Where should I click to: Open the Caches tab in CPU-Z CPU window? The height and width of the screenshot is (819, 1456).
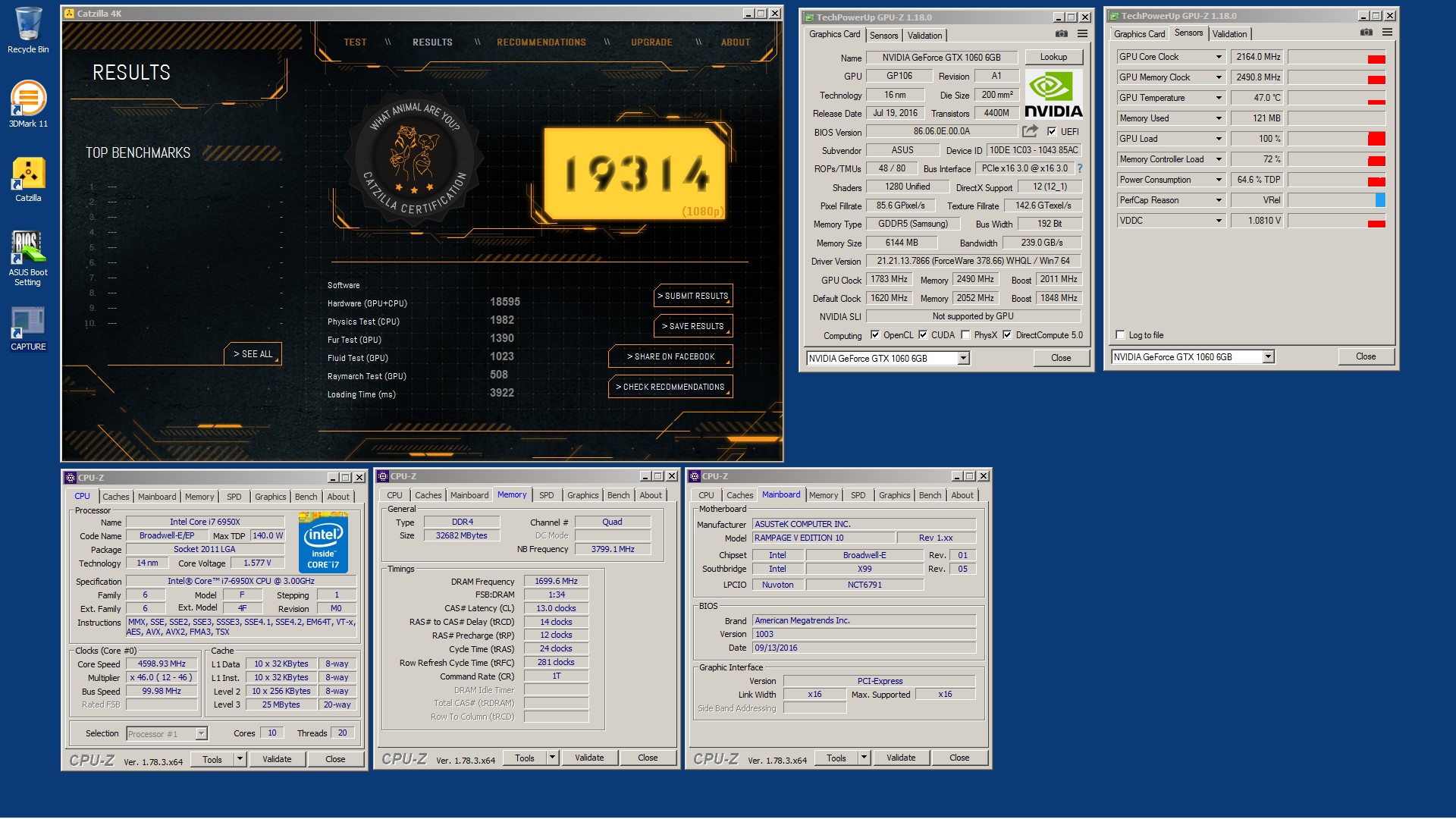[116, 497]
